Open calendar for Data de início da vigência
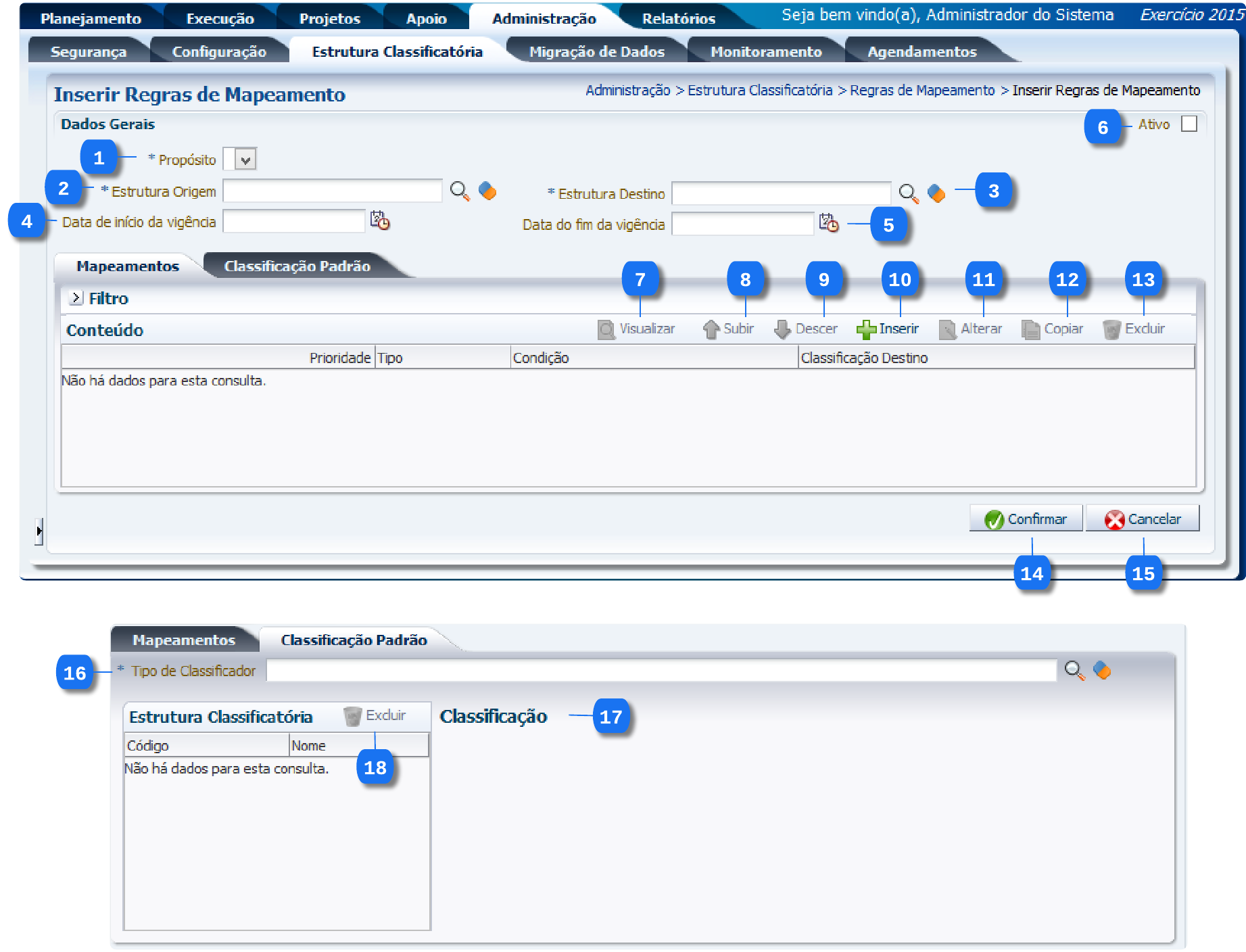The width and height of the screenshot is (1246, 952). 380,220
